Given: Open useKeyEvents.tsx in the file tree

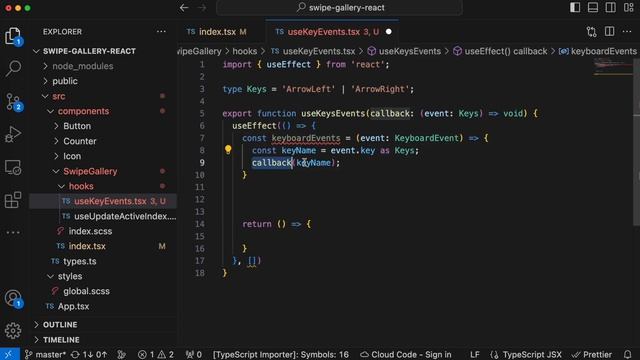Looking at the screenshot, I should pyautogui.click(x=103, y=201).
